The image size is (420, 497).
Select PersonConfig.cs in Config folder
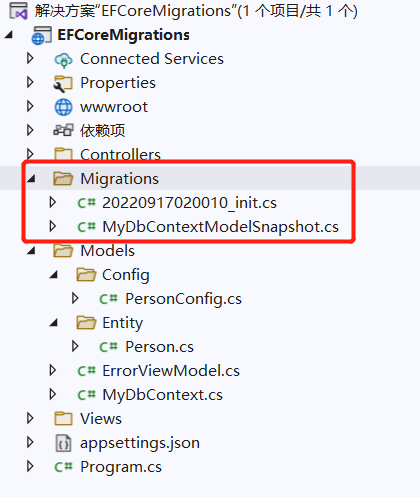[x=183, y=299]
